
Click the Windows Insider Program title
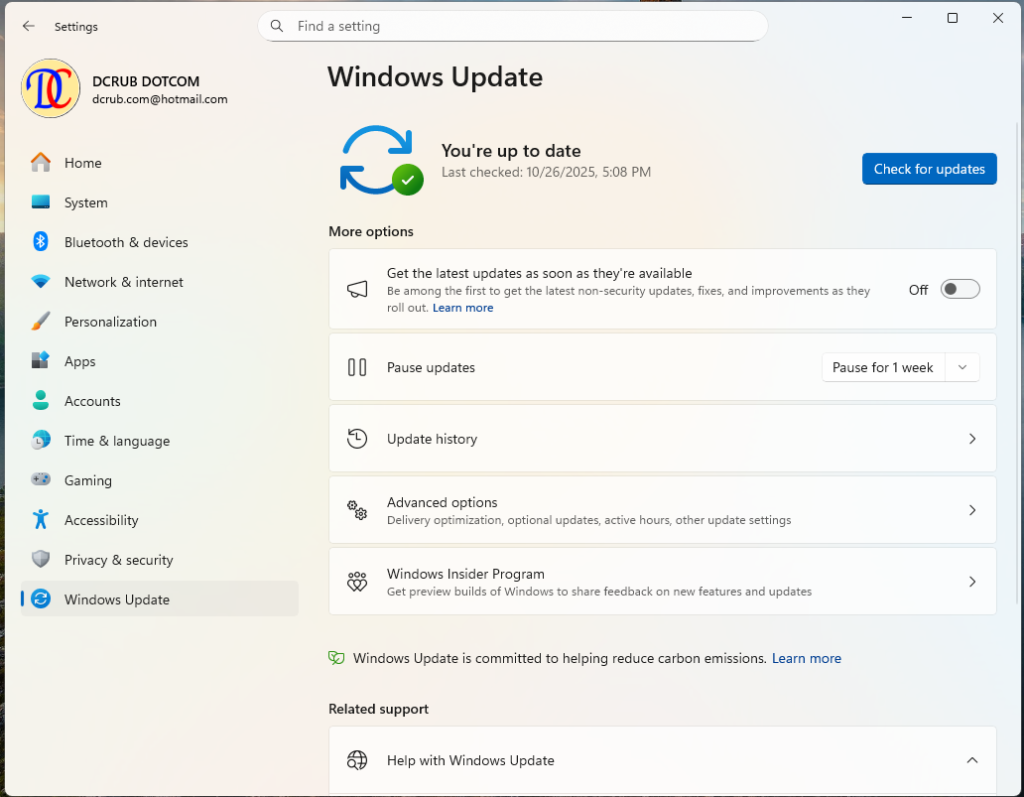pos(466,574)
